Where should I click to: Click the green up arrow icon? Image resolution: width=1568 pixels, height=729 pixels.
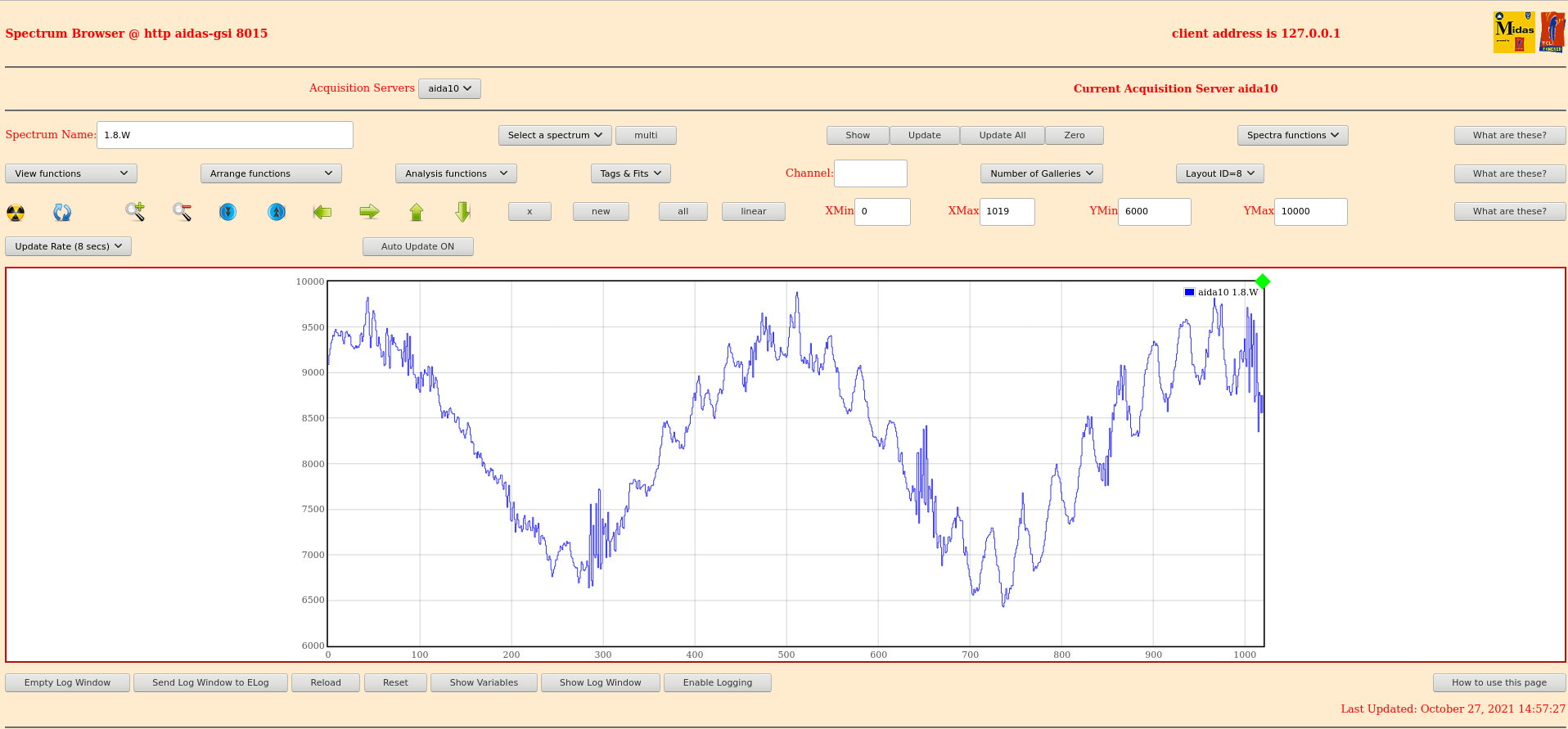(417, 212)
